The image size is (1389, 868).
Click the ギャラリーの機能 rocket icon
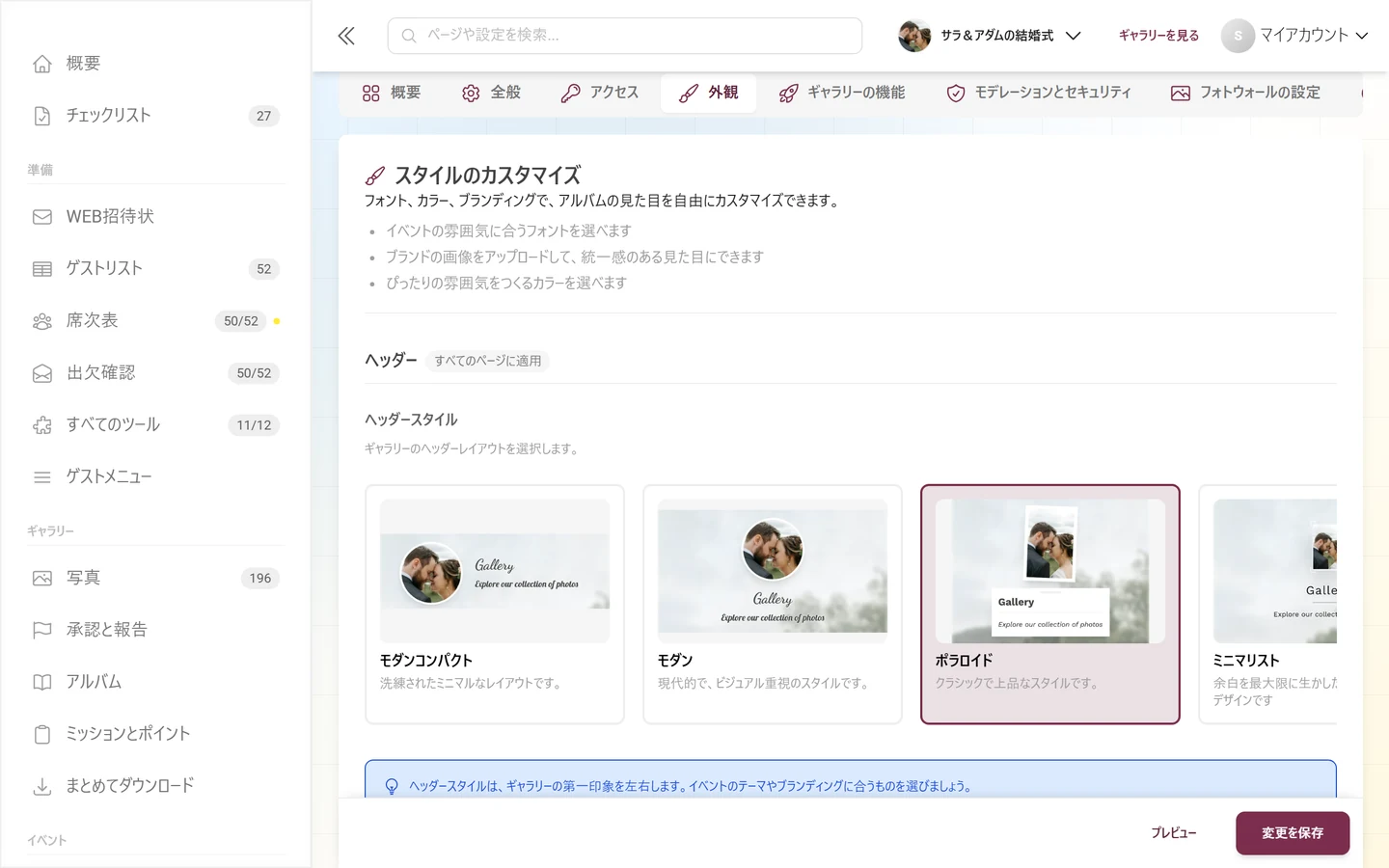click(x=788, y=94)
